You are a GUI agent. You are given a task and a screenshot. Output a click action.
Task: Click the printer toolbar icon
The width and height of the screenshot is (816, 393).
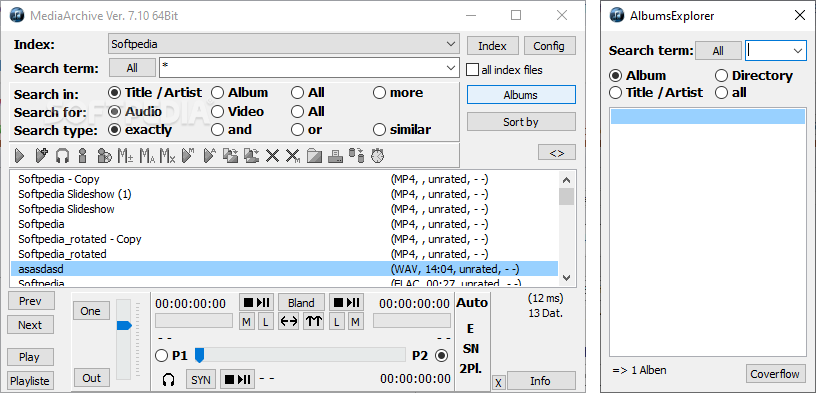click(x=335, y=156)
